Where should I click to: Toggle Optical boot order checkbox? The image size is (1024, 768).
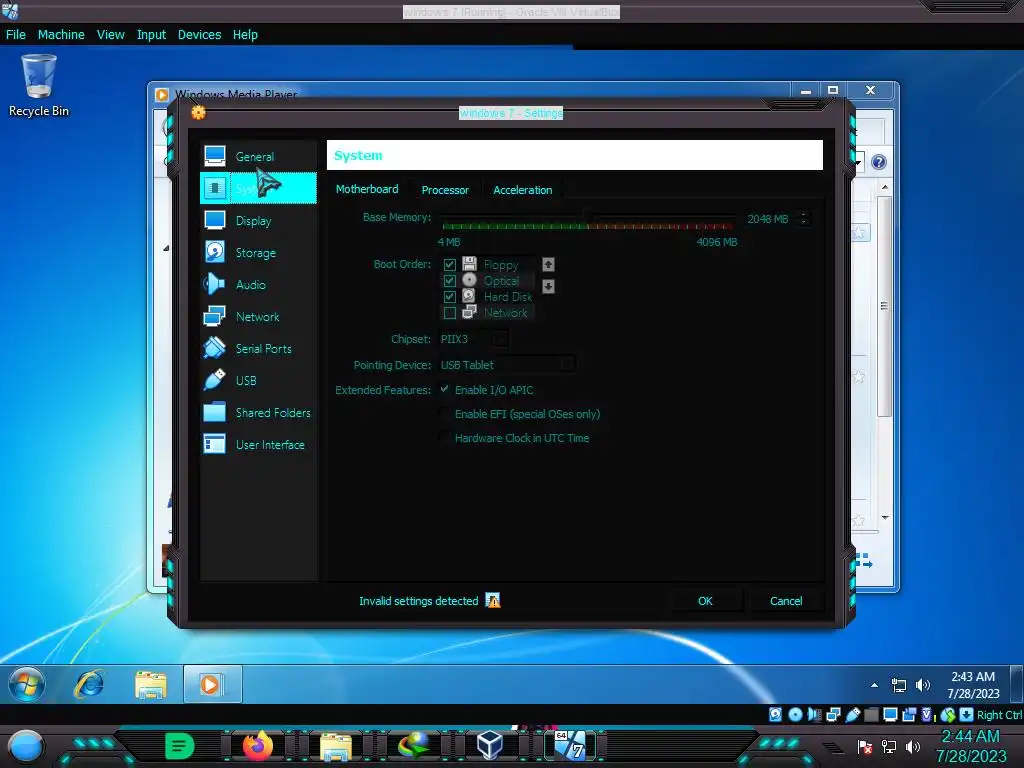pos(449,281)
